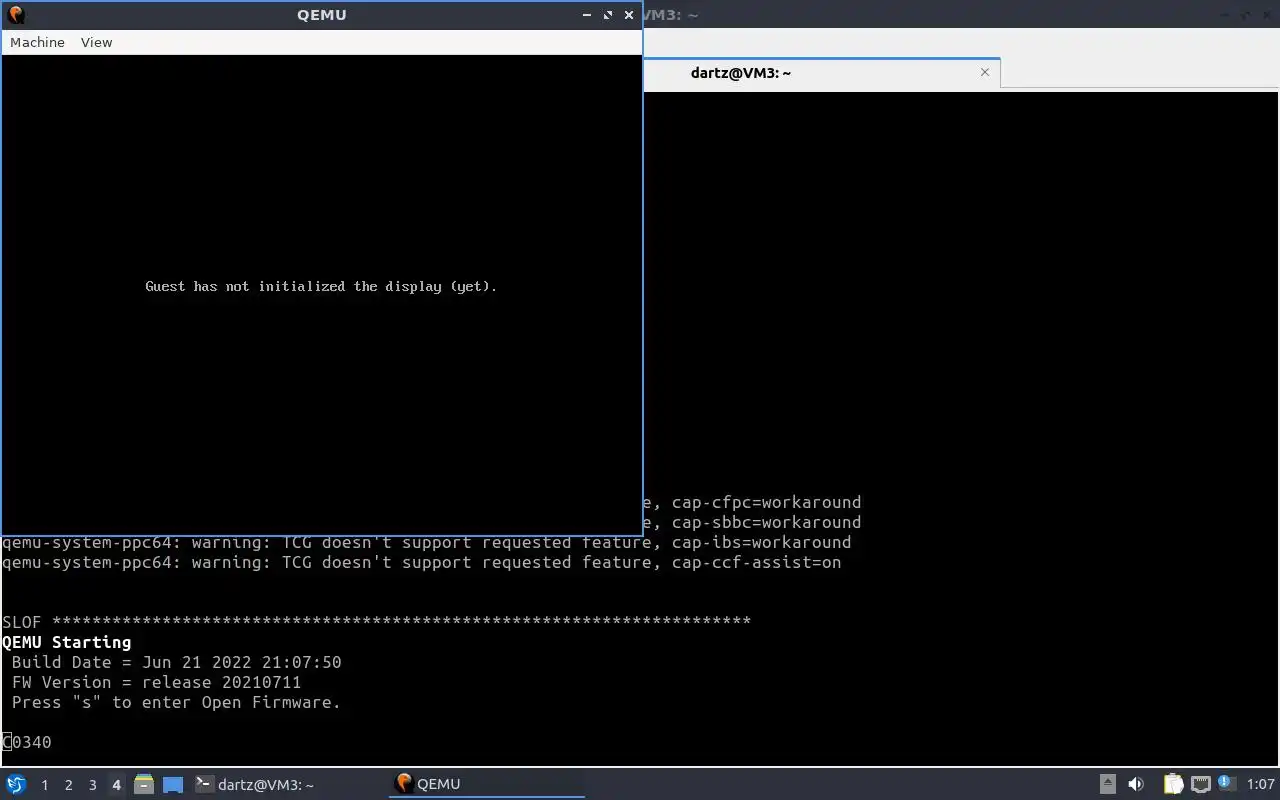This screenshot has width=1280, height=800.
Task: Click the 'Build Date = Jun 21 2022' line
Action: point(176,662)
